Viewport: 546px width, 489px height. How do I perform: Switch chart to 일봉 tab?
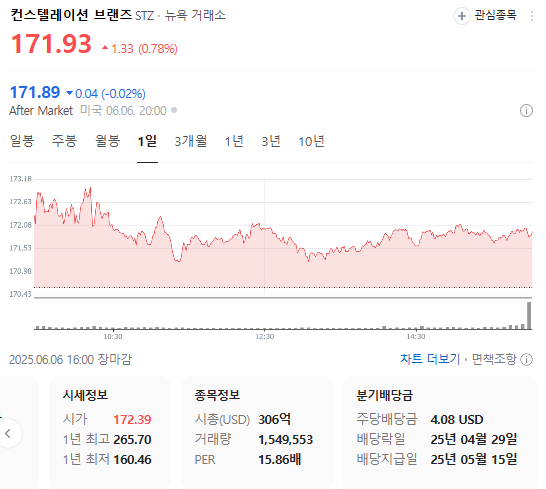pyautogui.click(x=22, y=141)
